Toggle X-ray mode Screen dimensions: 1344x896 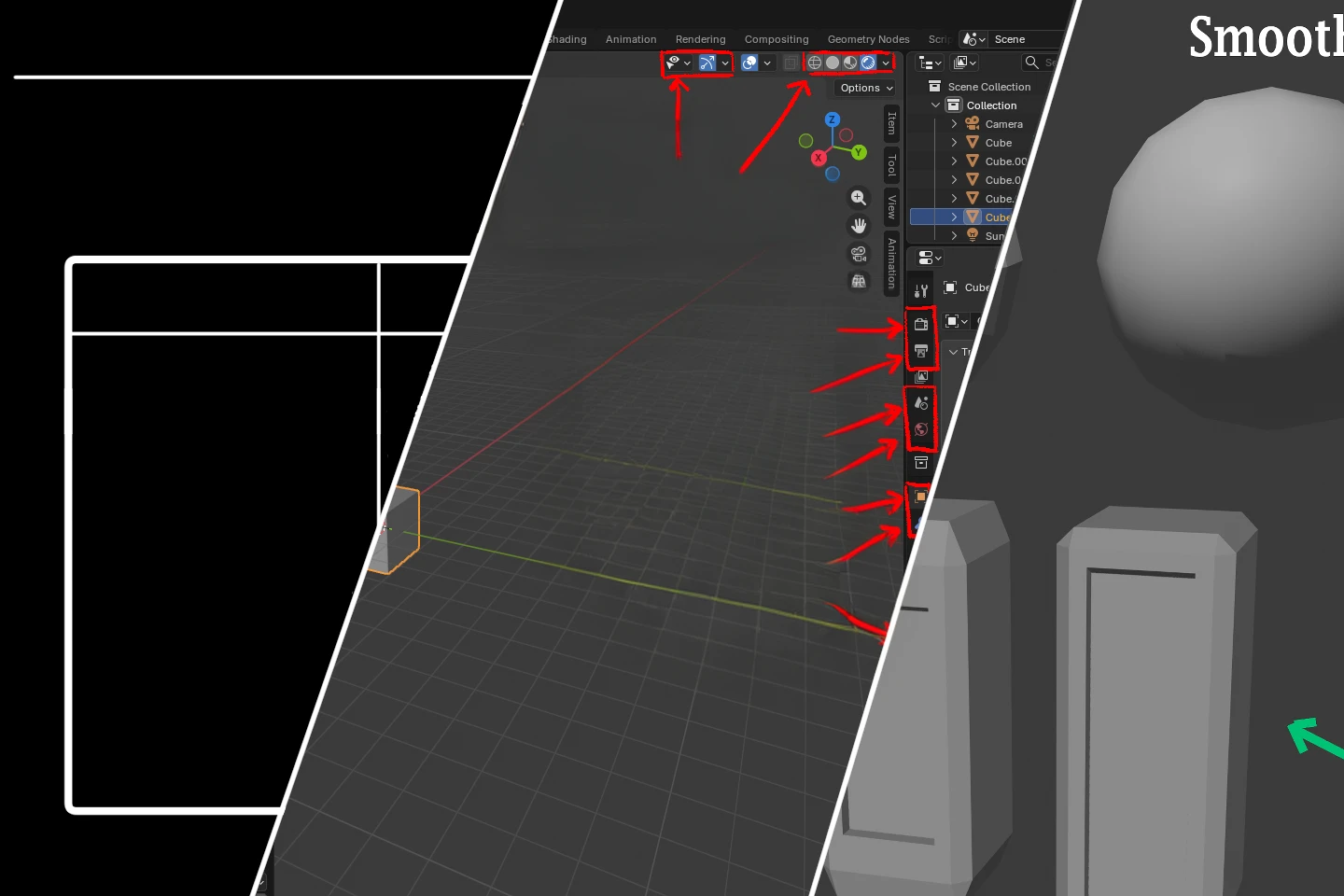coord(791,63)
